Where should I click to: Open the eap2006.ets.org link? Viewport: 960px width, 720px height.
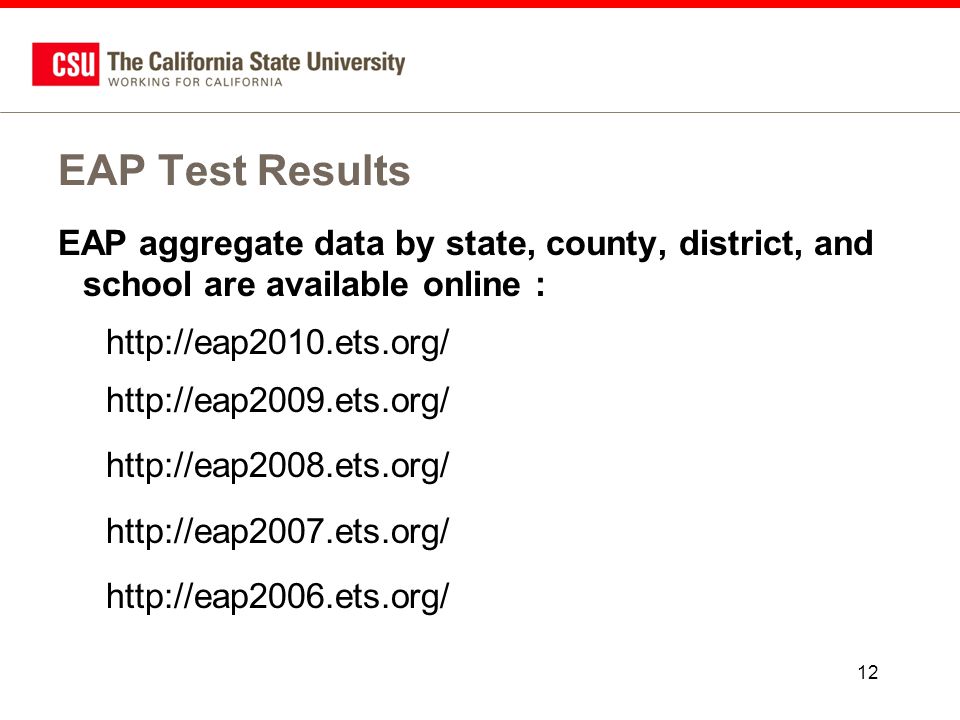point(277,596)
